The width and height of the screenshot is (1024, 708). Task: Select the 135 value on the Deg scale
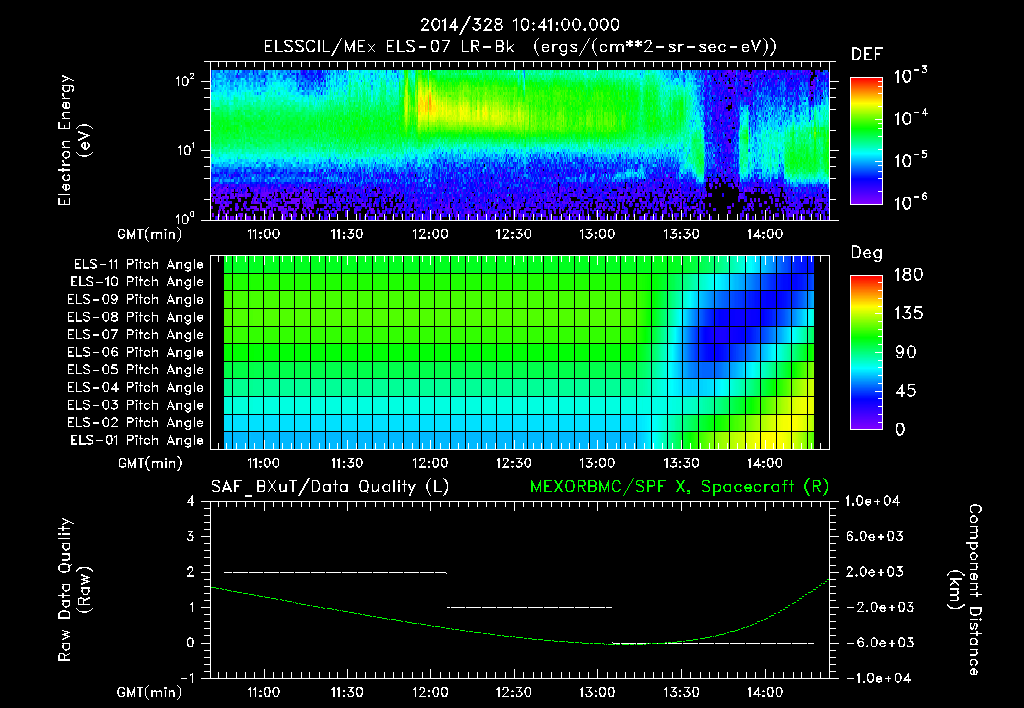pyautogui.click(x=908, y=313)
